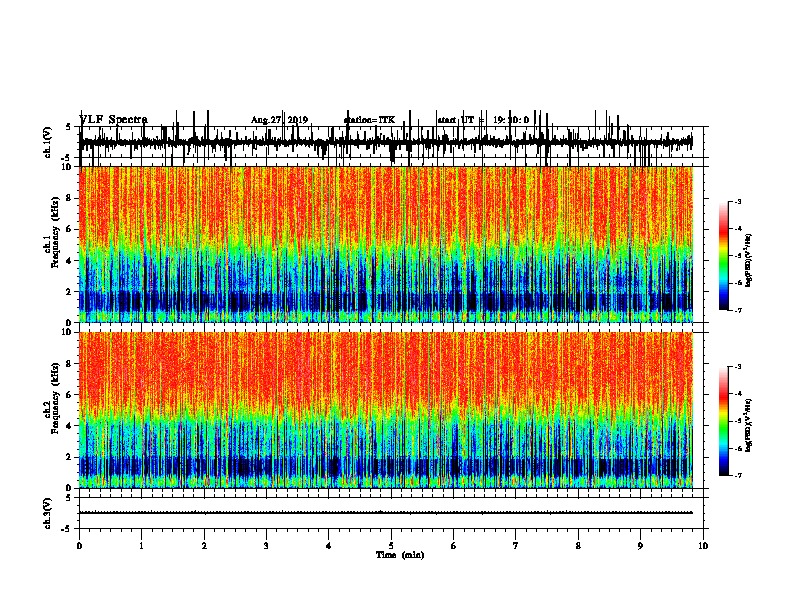This screenshot has height=612, width=792.
Task: Click time axis tick label '7'
Action: (x=516, y=546)
